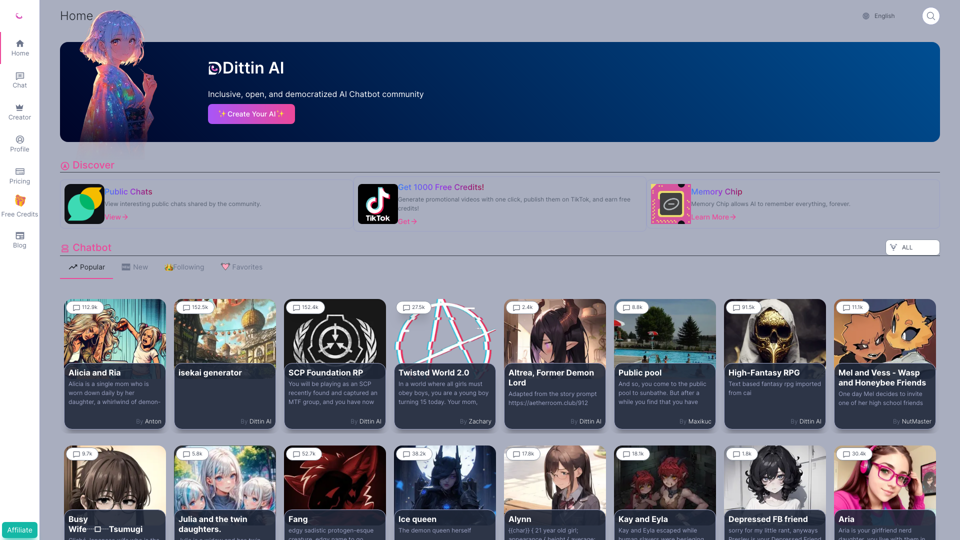Click the 152.4k chat count on SCP Foundation RP
Screen dimensions: 960x540
[306, 307]
